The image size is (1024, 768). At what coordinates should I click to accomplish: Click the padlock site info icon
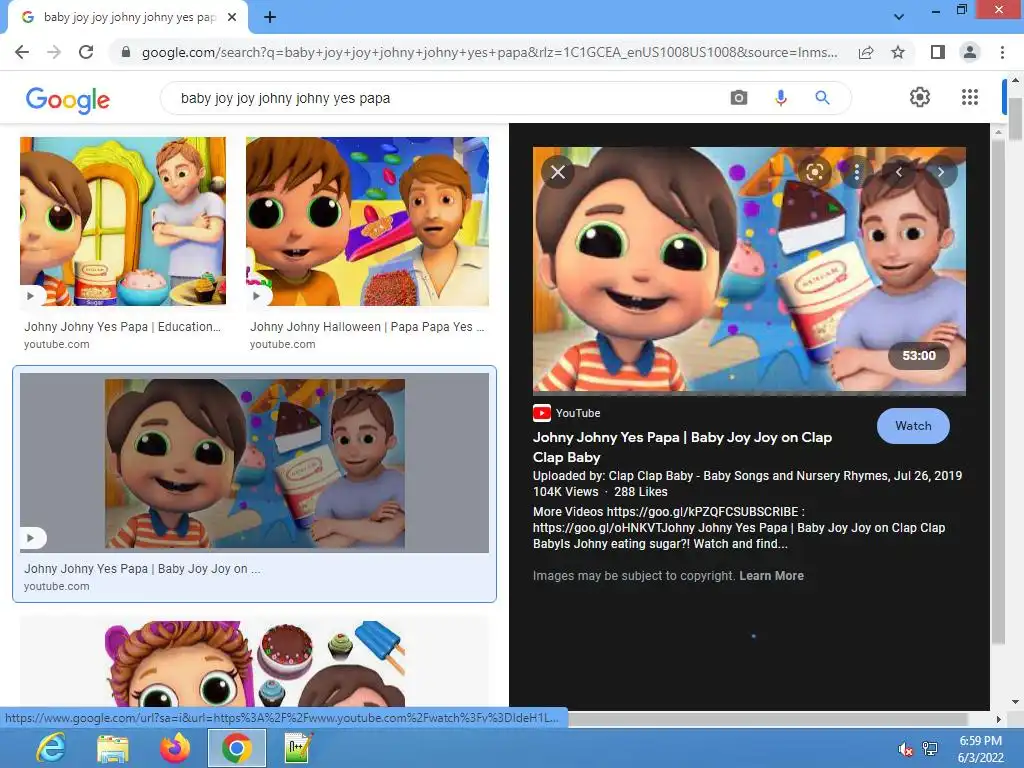[126, 52]
